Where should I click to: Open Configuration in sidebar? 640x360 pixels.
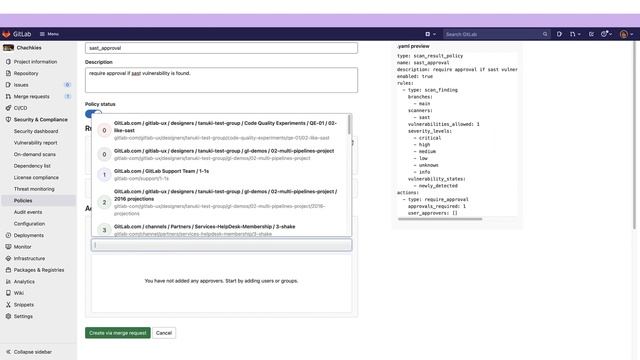click(x=29, y=224)
